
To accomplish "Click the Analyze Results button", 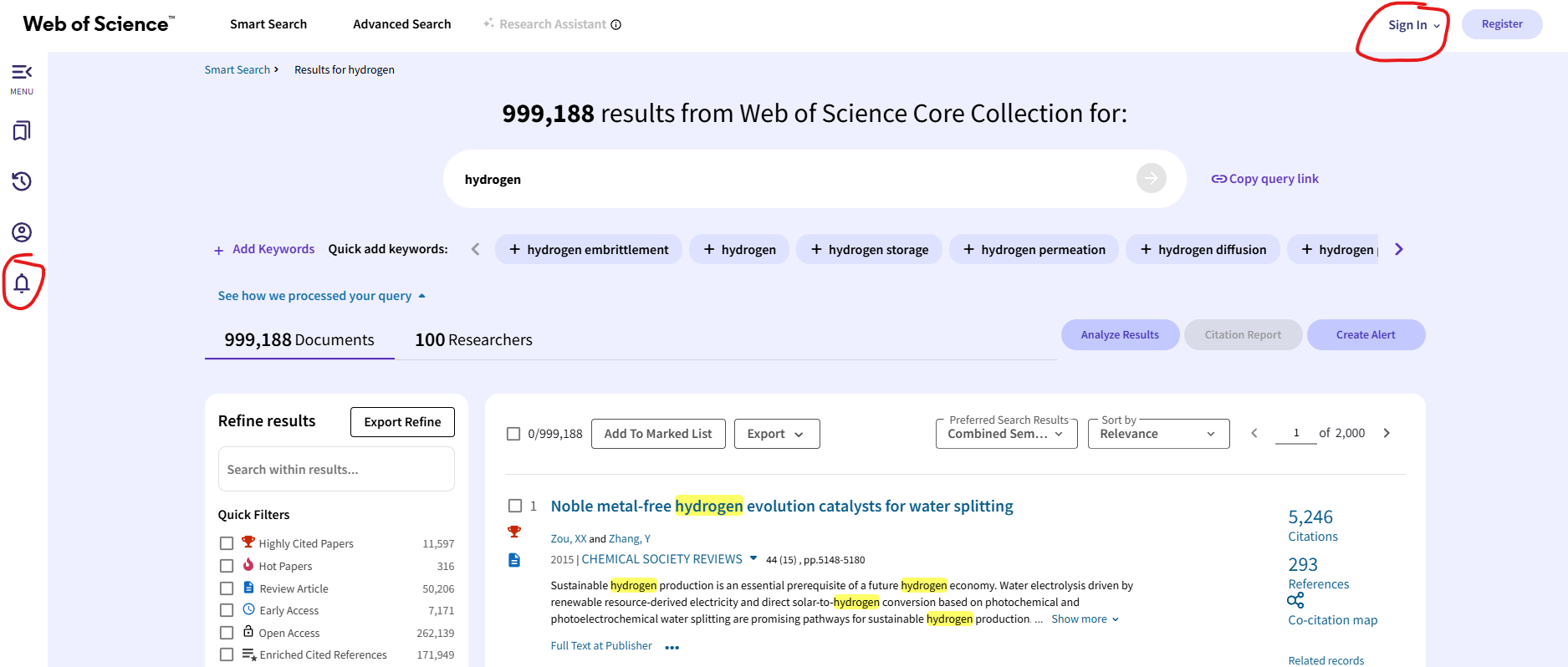I will click(x=1120, y=335).
